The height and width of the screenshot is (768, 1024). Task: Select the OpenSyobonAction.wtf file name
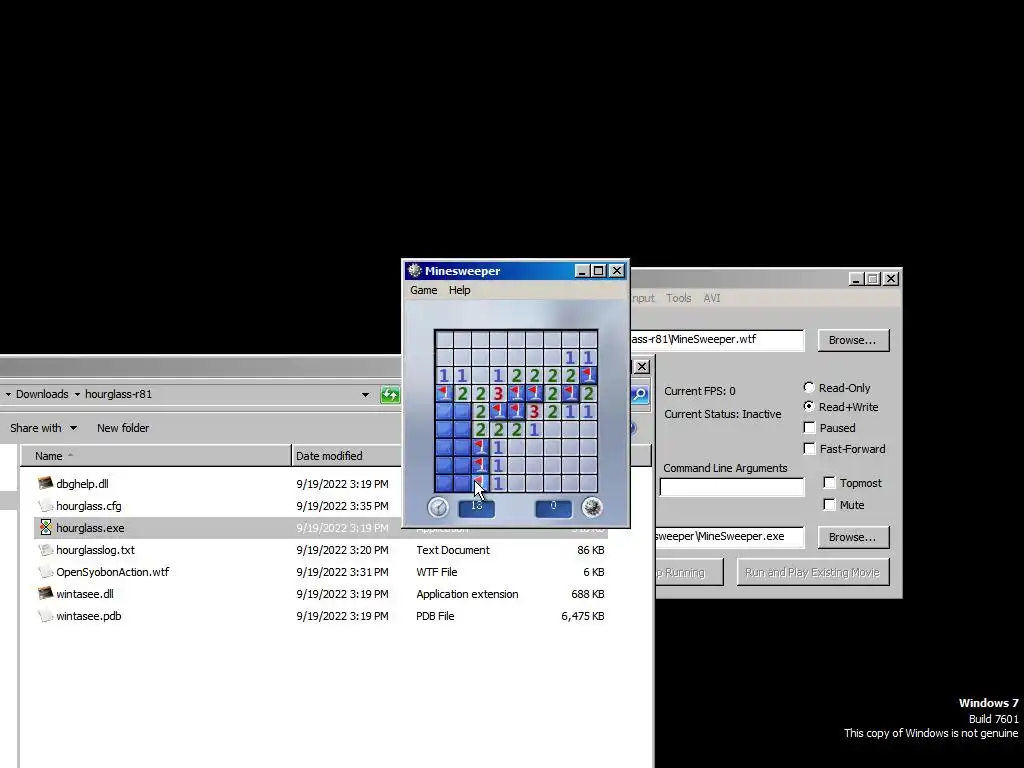pos(112,571)
